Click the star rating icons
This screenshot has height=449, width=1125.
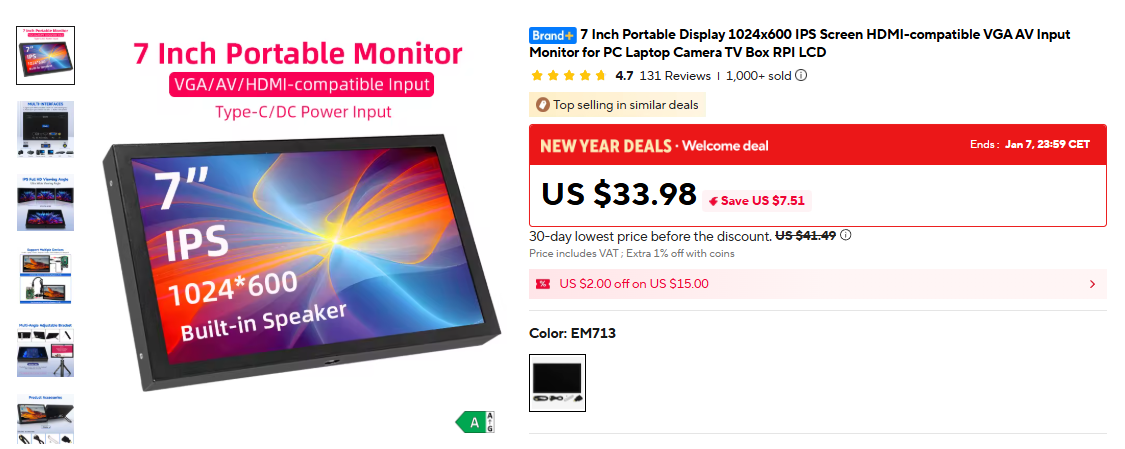[x=568, y=76]
